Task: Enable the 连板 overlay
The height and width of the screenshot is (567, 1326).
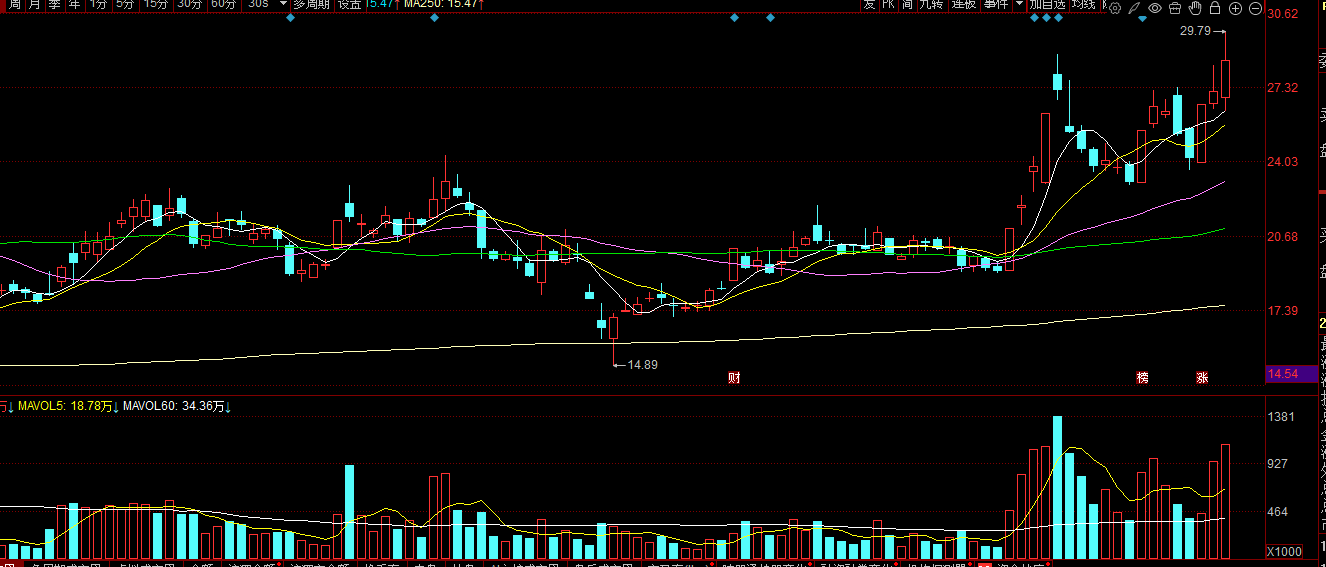Action: click(x=964, y=4)
